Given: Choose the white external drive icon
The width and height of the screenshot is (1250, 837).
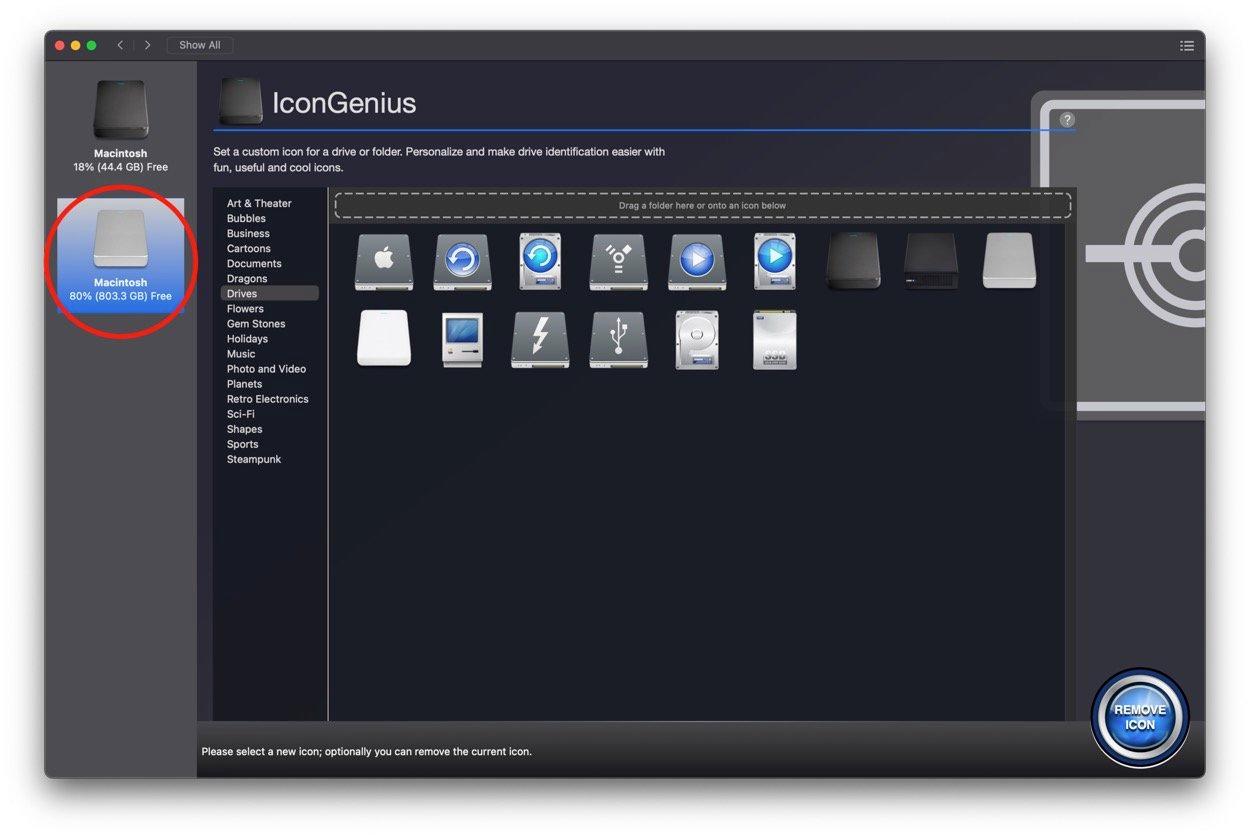Looking at the screenshot, I should pos(383,338).
